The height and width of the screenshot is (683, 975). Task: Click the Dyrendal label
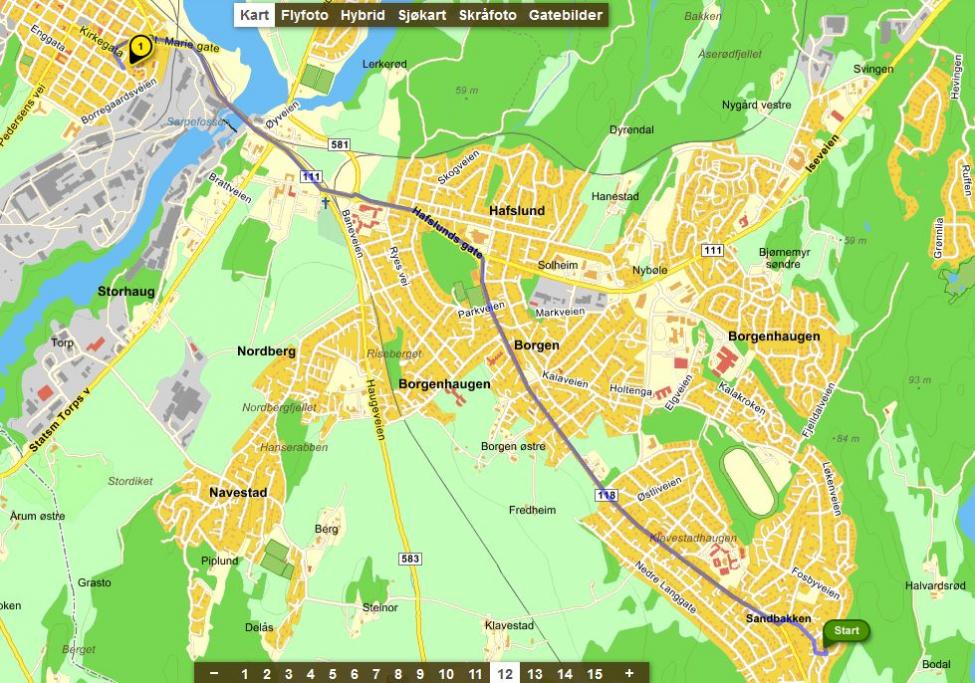631,129
